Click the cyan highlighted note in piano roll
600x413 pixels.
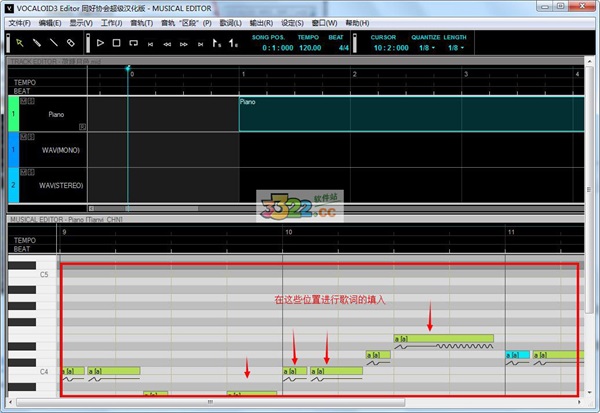[x=517, y=355]
